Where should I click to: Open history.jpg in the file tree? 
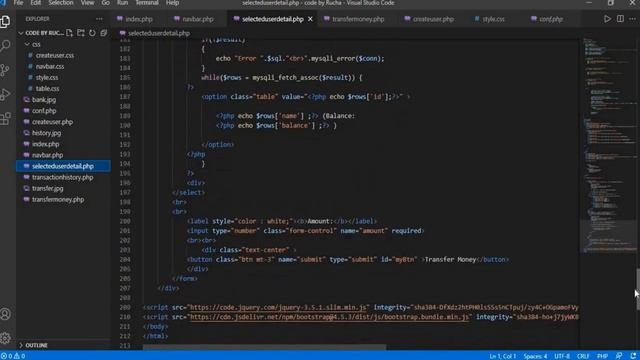tap(46, 133)
